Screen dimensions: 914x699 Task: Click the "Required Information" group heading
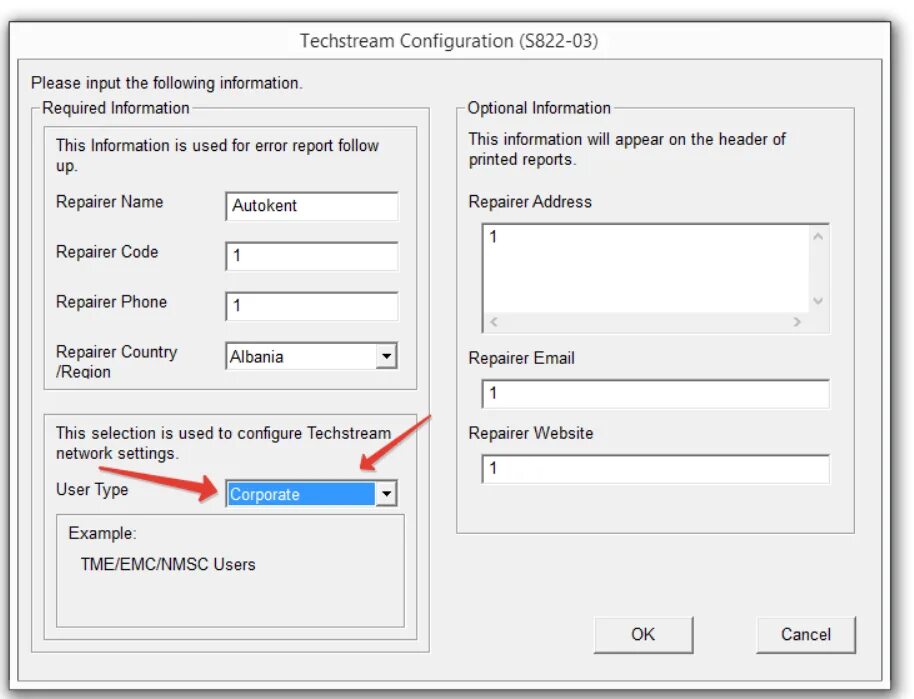[x=115, y=108]
